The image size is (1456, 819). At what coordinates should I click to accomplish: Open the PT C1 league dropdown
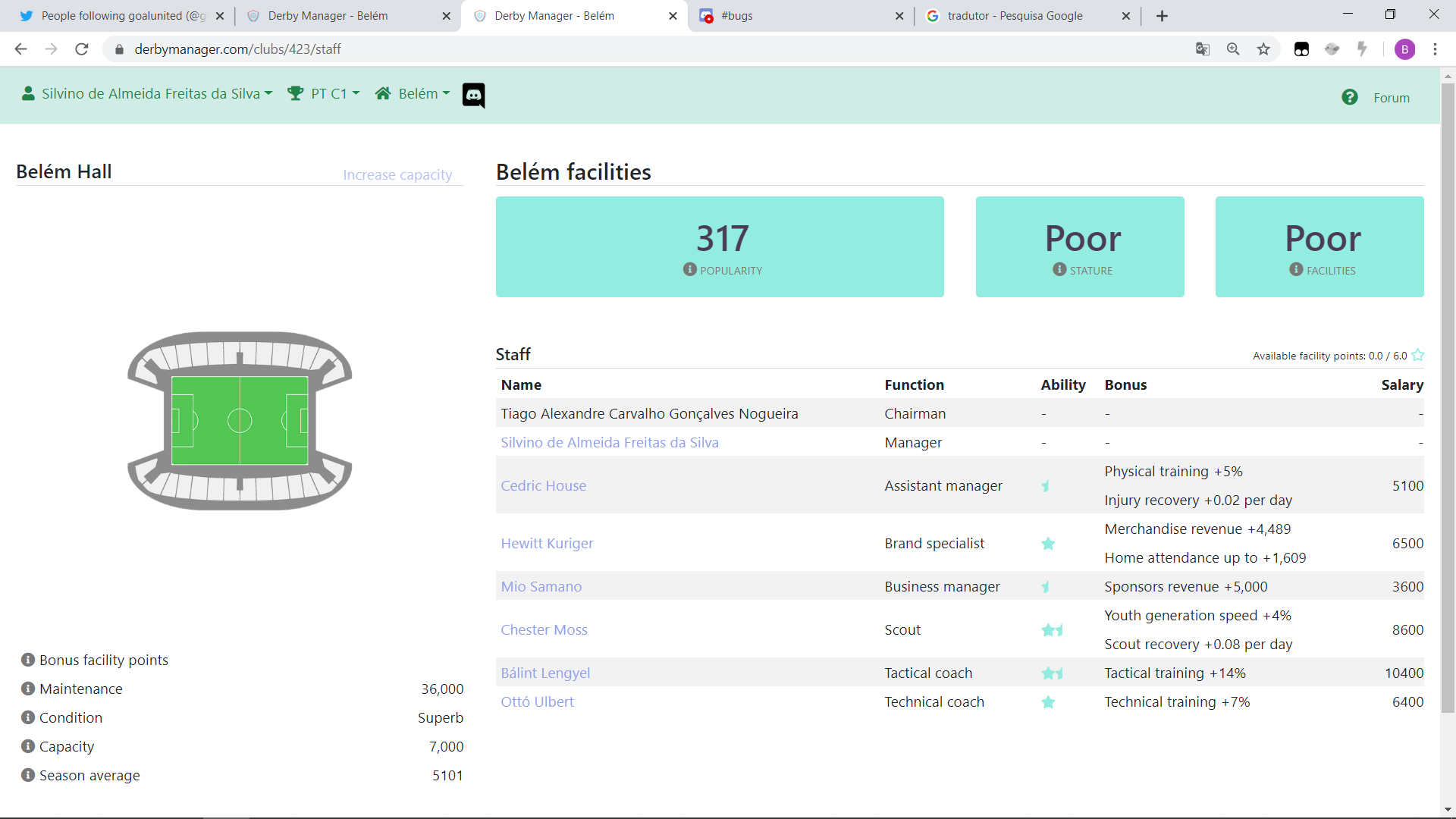[324, 93]
